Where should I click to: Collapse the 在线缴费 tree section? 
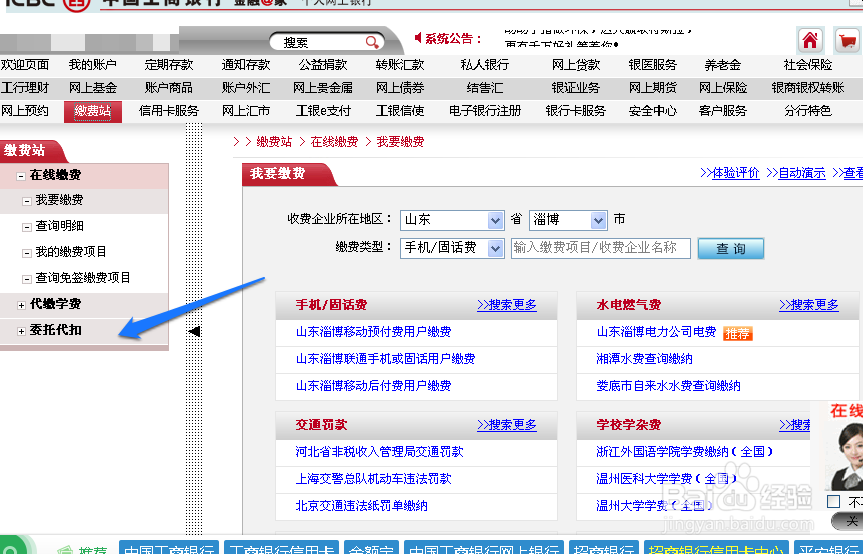click(x=21, y=176)
